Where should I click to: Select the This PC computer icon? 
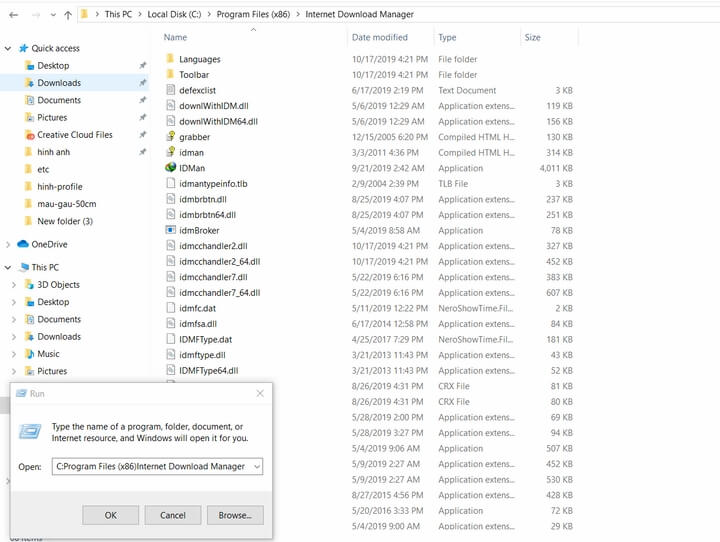point(24,267)
